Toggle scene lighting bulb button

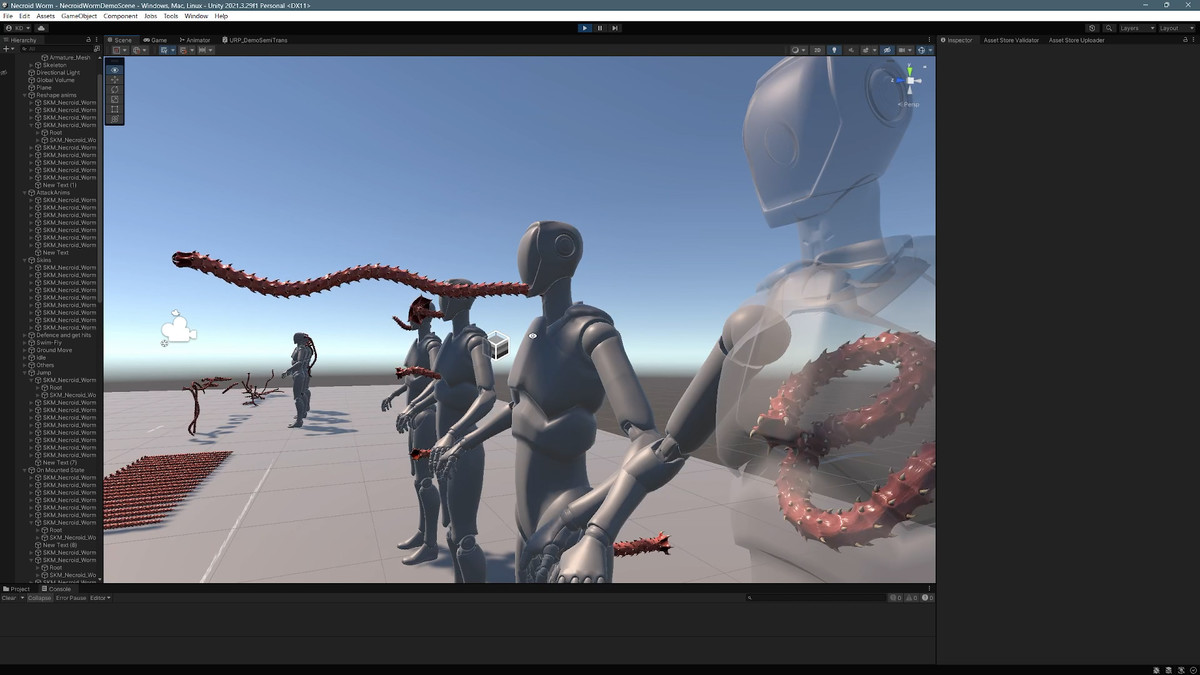(834, 50)
